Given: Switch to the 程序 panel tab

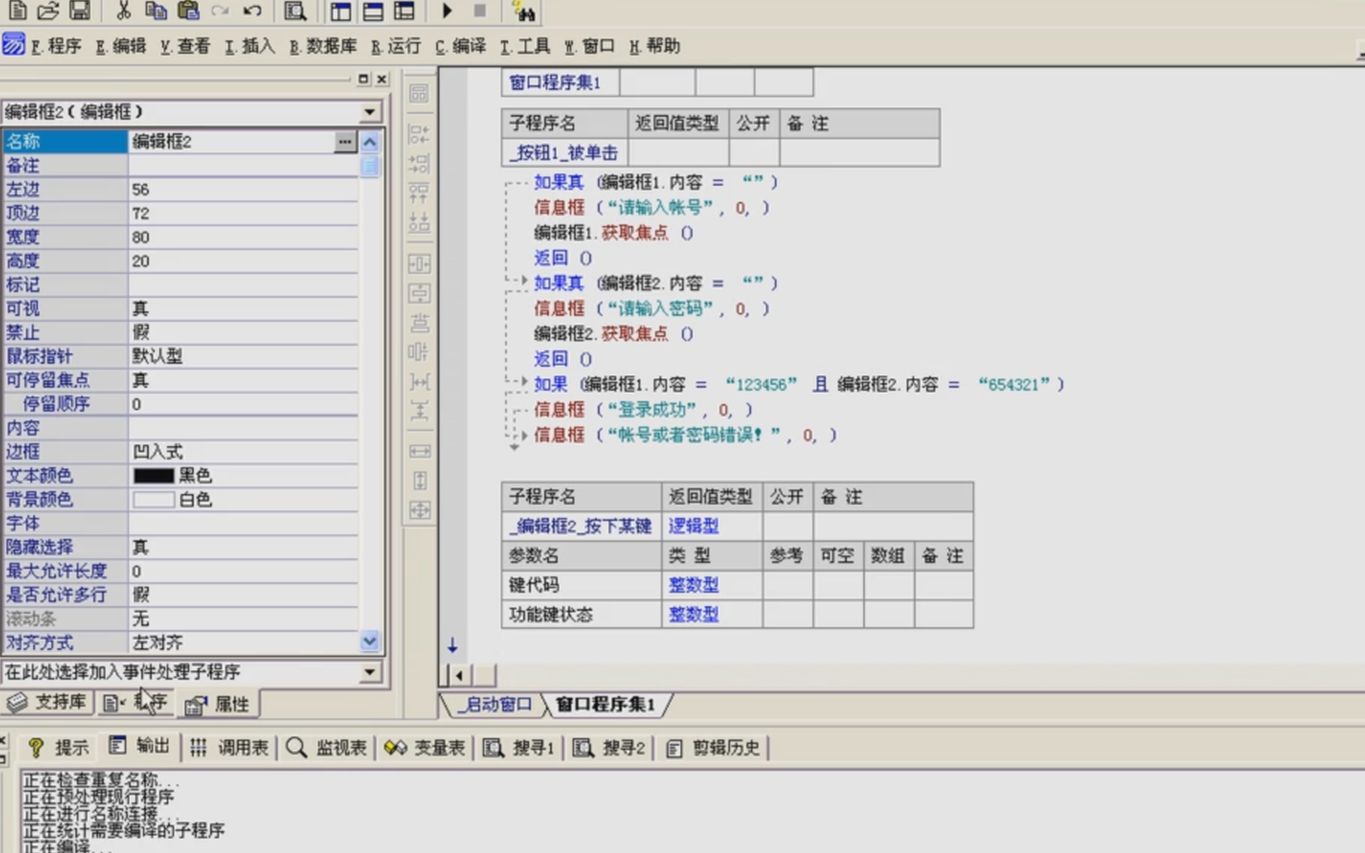Looking at the screenshot, I should [136, 703].
